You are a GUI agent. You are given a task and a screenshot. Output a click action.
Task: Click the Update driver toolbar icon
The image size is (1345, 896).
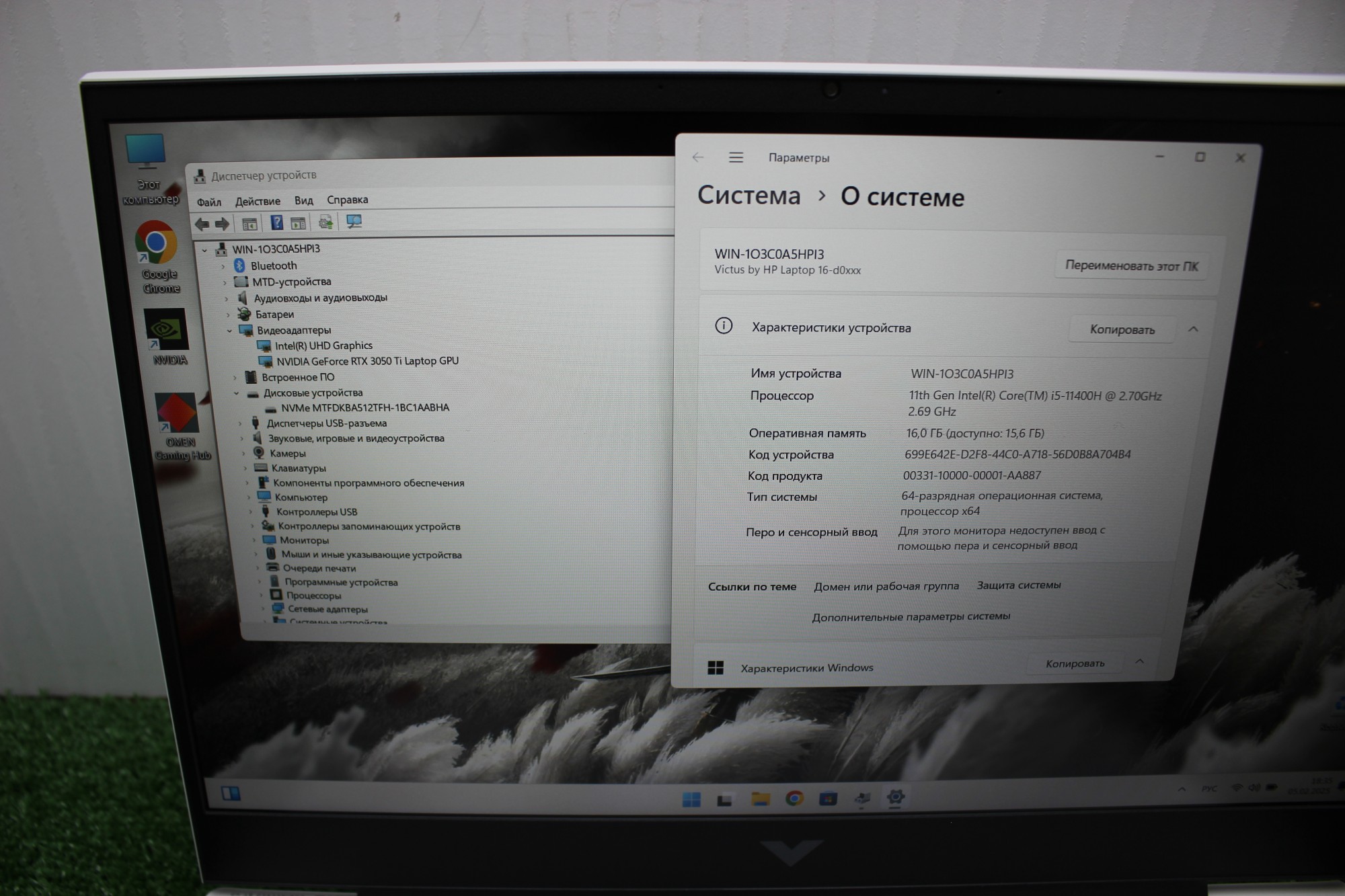(x=325, y=222)
